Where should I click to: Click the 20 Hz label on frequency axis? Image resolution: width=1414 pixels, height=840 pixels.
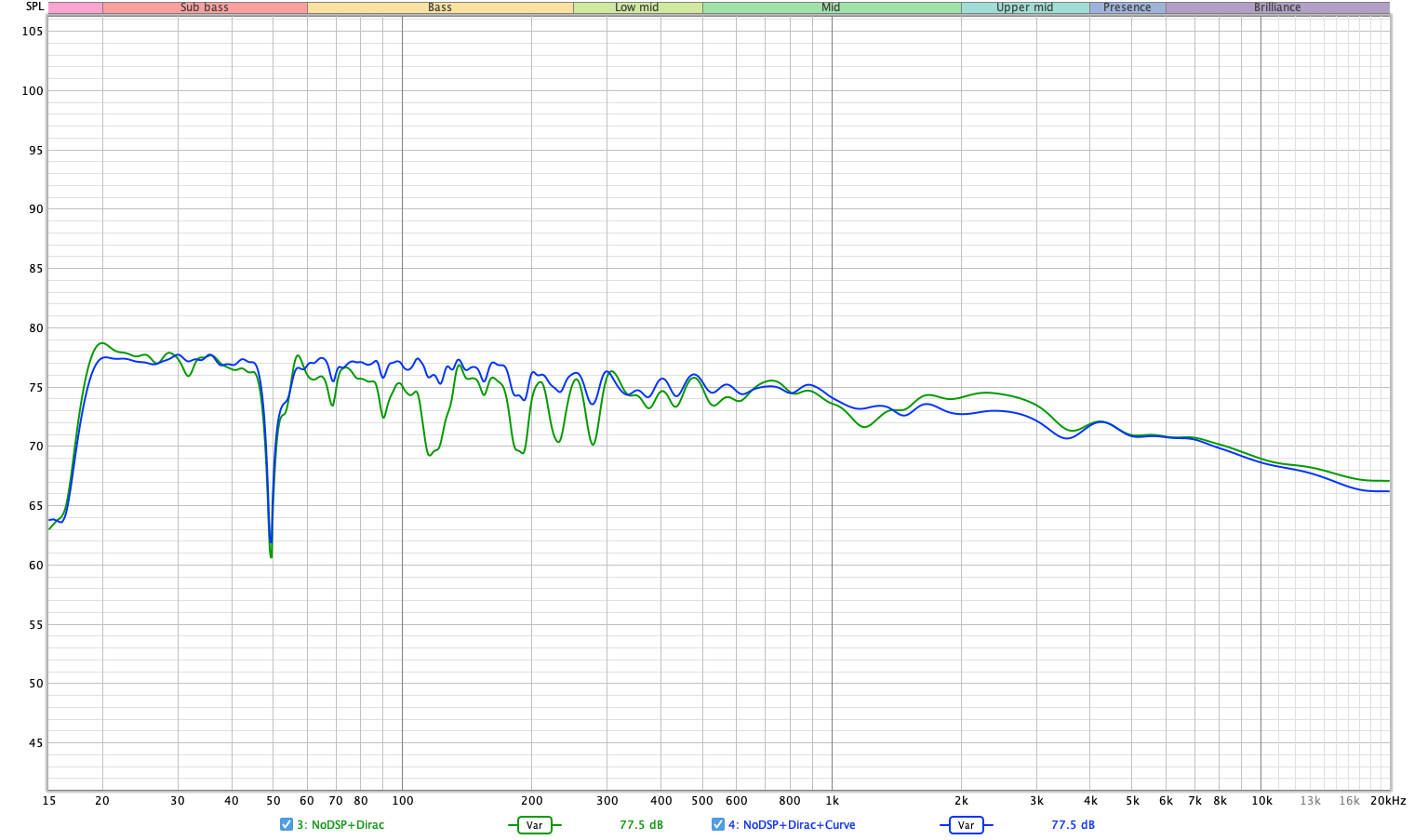[x=102, y=801]
